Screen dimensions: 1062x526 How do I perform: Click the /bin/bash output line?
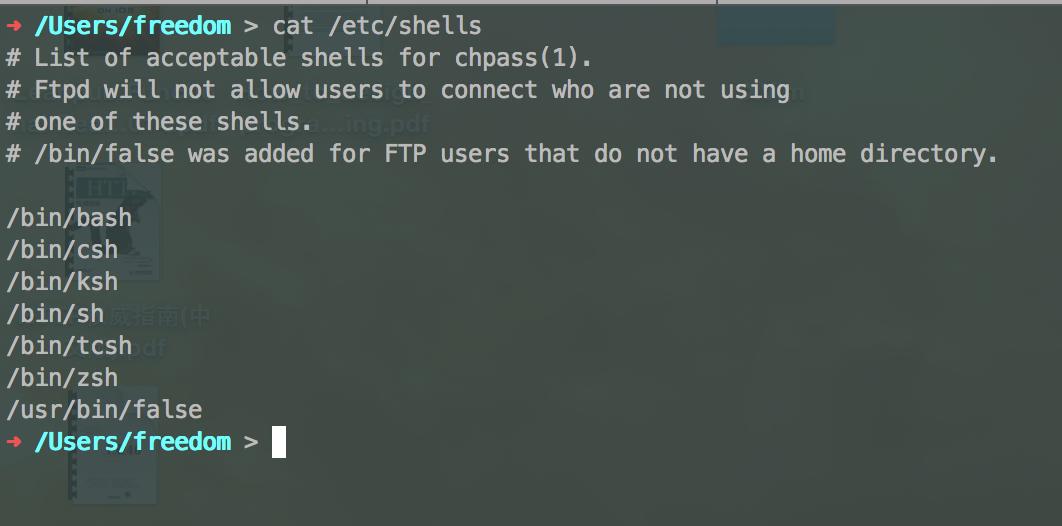tap(69, 218)
